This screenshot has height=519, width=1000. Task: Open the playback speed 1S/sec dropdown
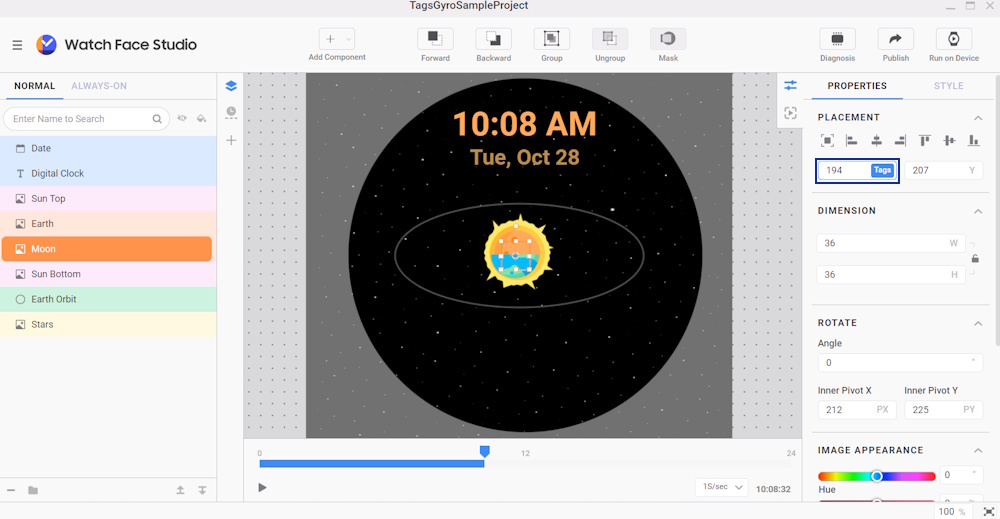point(721,487)
